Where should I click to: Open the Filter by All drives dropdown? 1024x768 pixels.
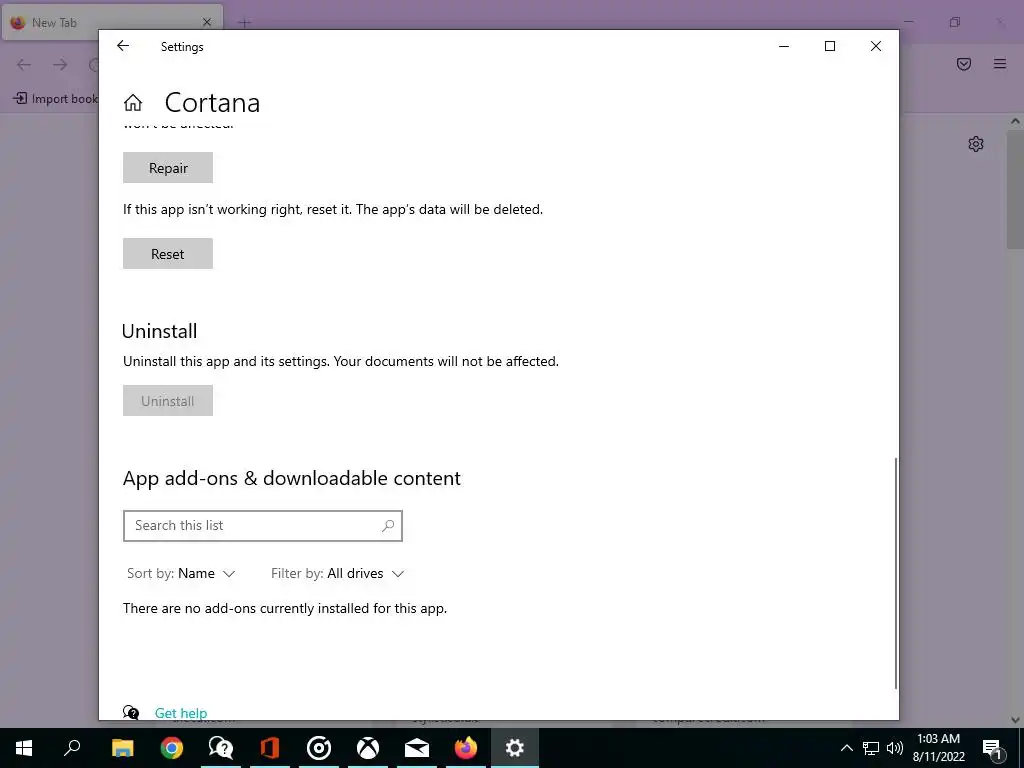338,573
